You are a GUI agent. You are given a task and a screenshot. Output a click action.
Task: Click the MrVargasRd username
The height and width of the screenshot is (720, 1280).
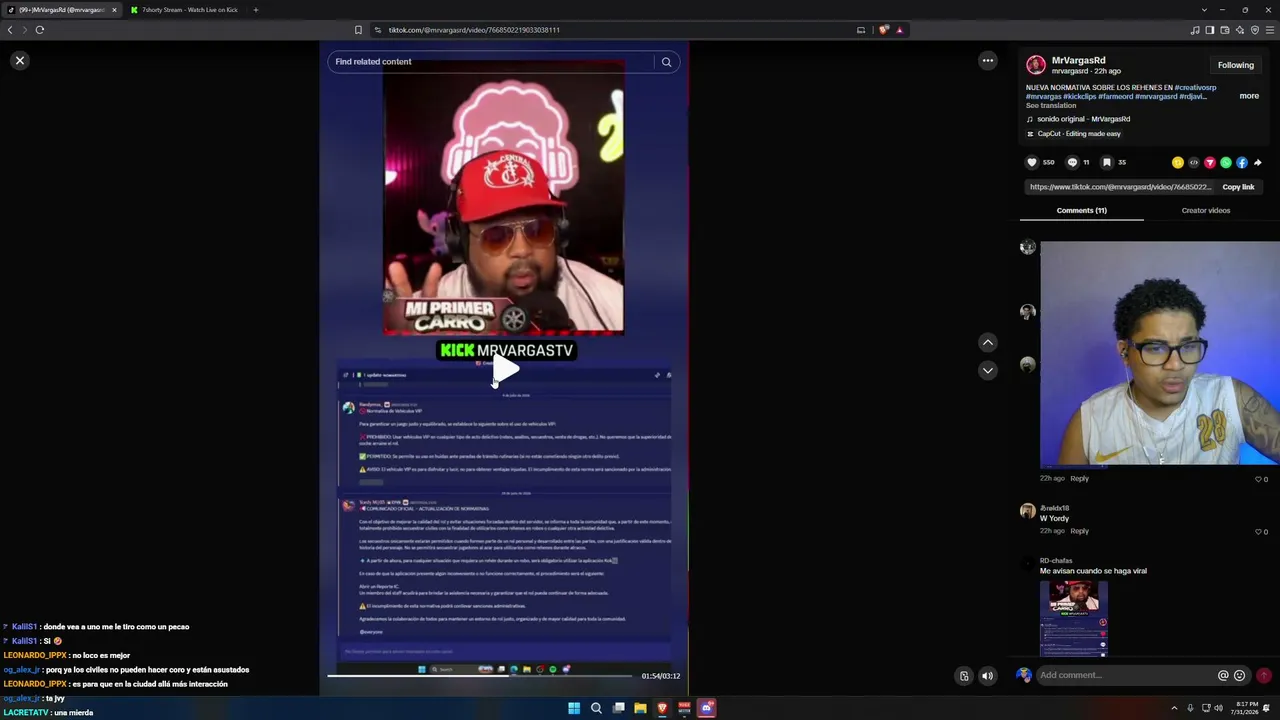click(x=1078, y=61)
